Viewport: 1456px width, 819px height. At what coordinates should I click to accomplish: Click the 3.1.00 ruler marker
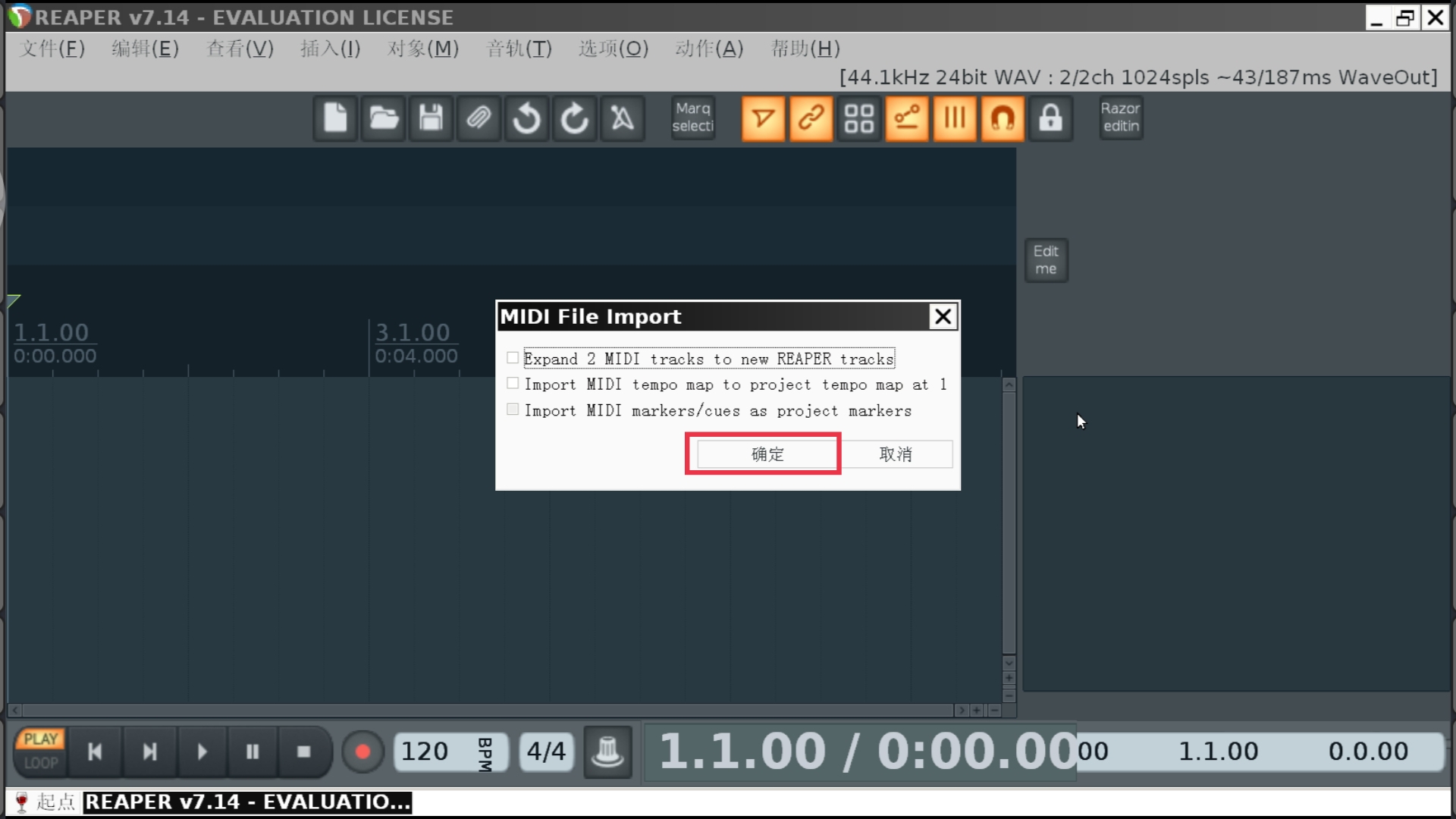[x=413, y=332]
